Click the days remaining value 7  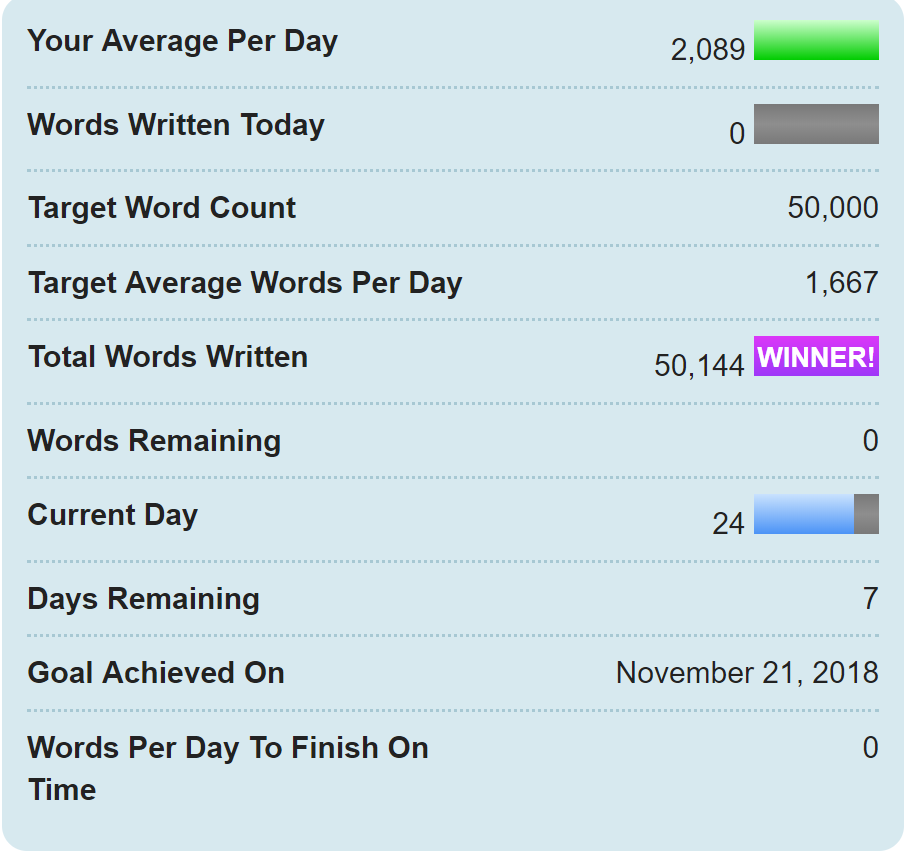coord(870,599)
